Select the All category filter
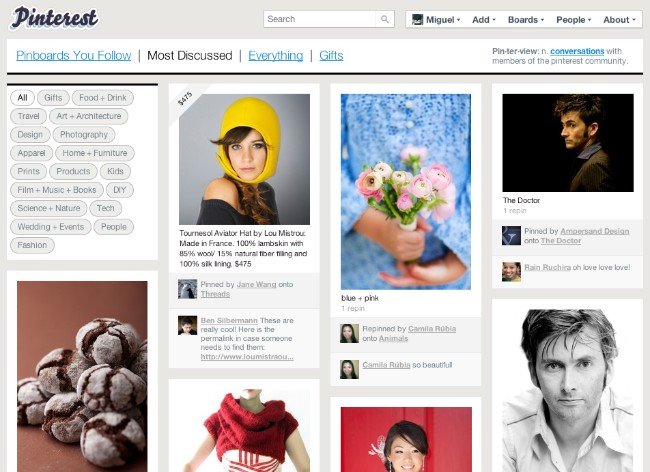Image resolution: width=650 pixels, height=472 pixels. pyautogui.click(x=22, y=98)
